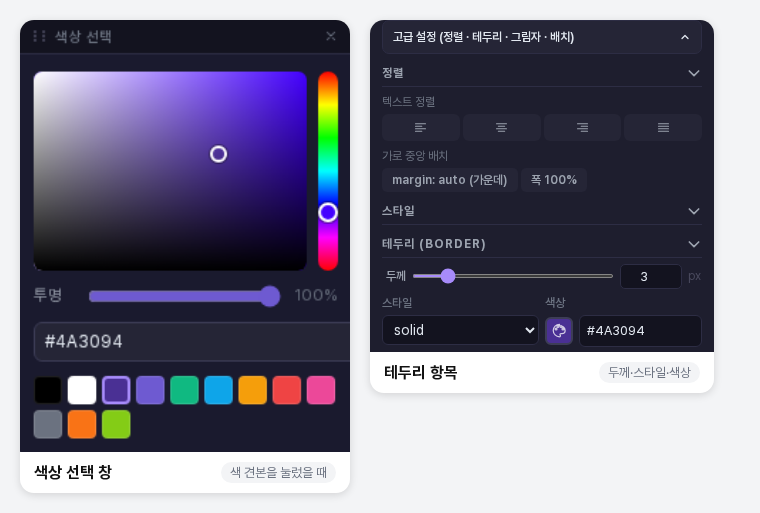Select the white color swatch
This screenshot has width=760, height=513.
82,390
